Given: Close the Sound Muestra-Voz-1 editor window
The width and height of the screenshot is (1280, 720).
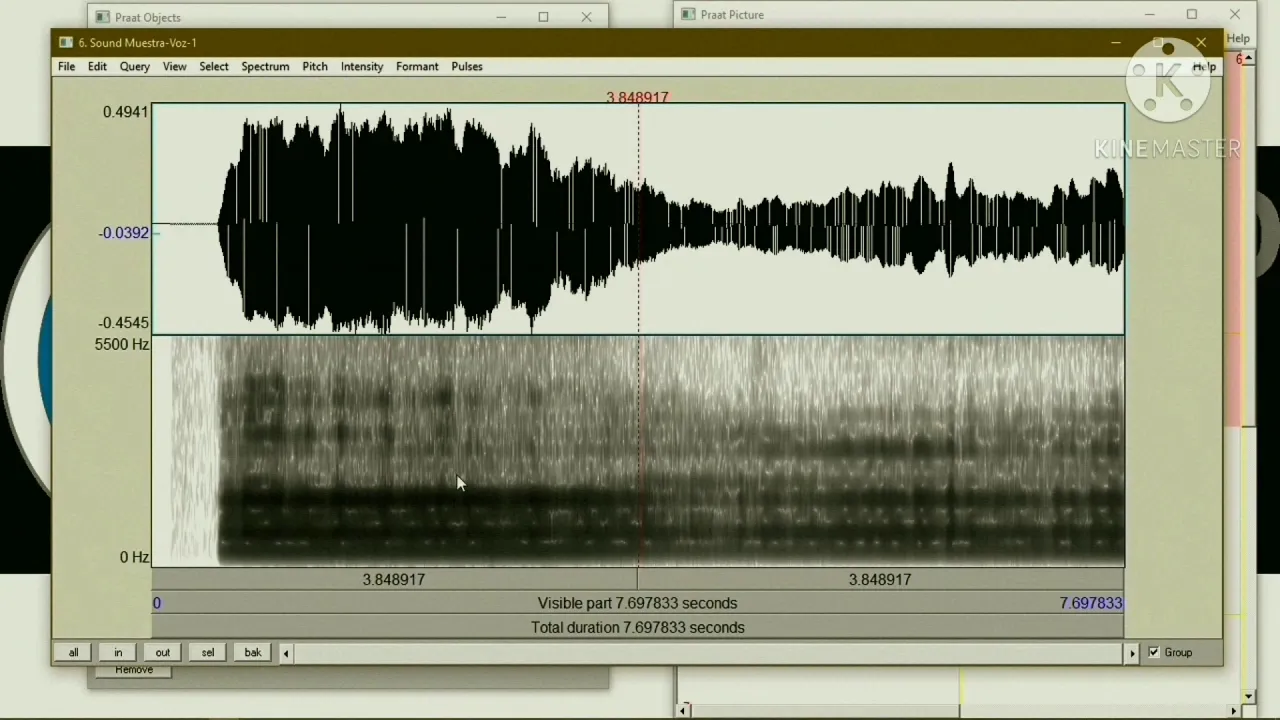Looking at the screenshot, I should (1201, 43).
